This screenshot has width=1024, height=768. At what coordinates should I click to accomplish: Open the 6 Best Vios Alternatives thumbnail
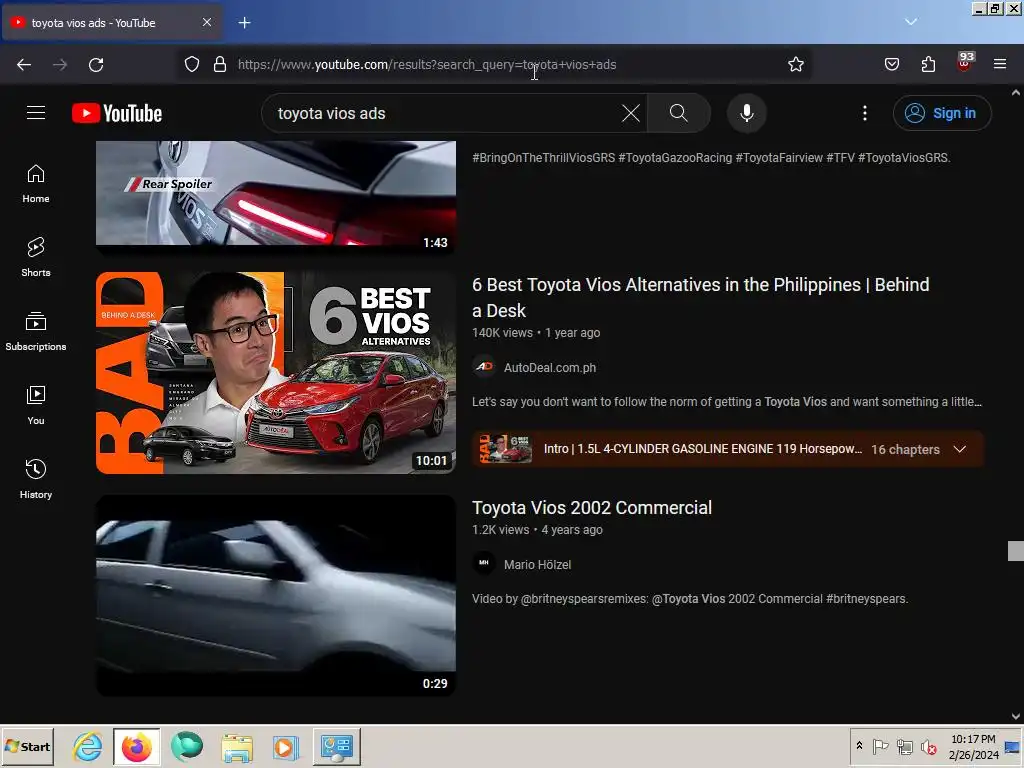tap(276, 373)
